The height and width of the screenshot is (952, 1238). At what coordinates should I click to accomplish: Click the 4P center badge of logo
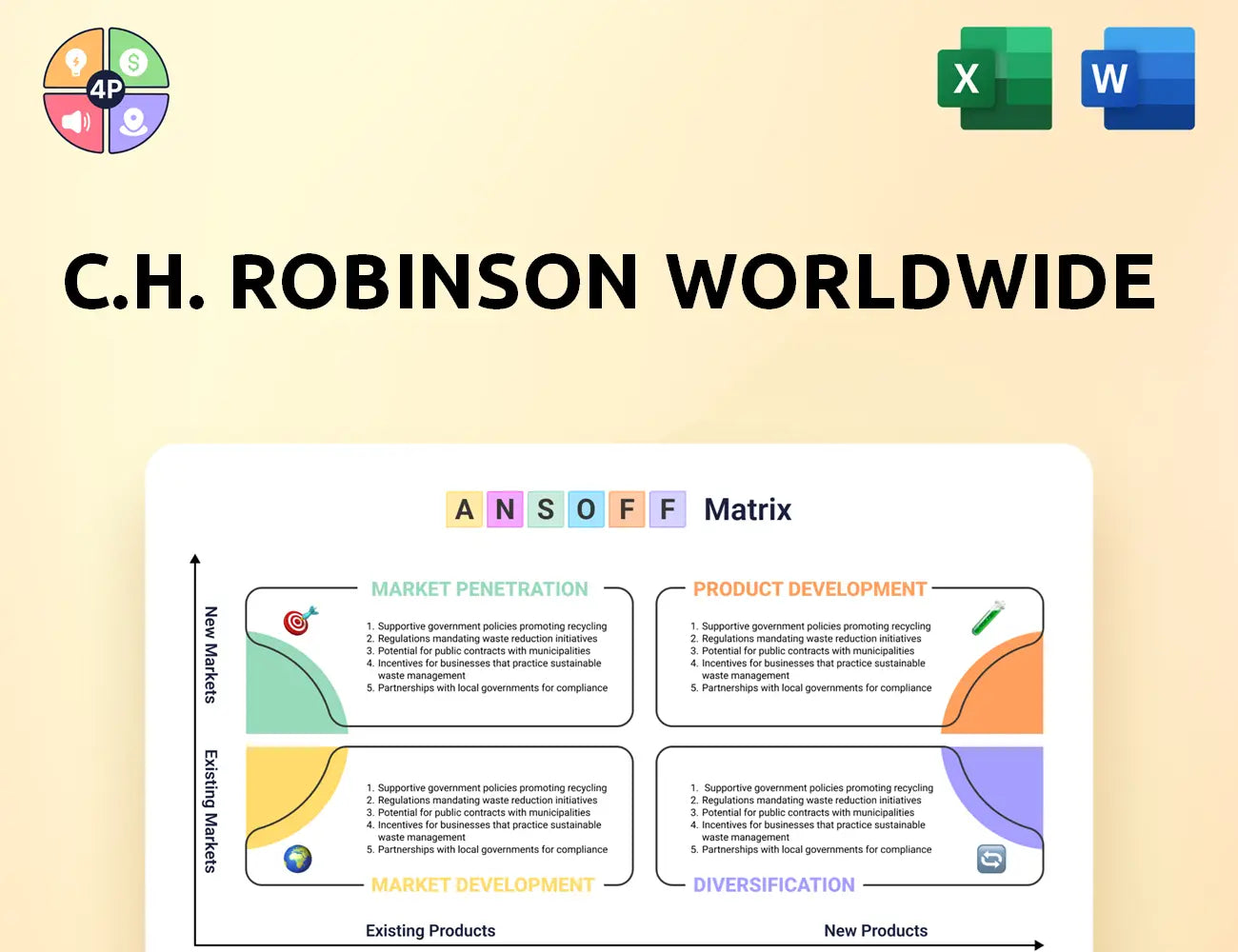point(106,90)
